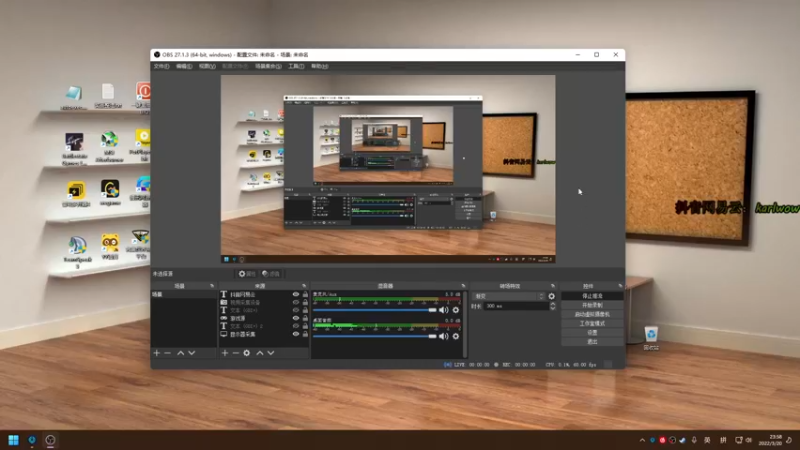Open 设置 settings from the controls panel

pos(592,333)
